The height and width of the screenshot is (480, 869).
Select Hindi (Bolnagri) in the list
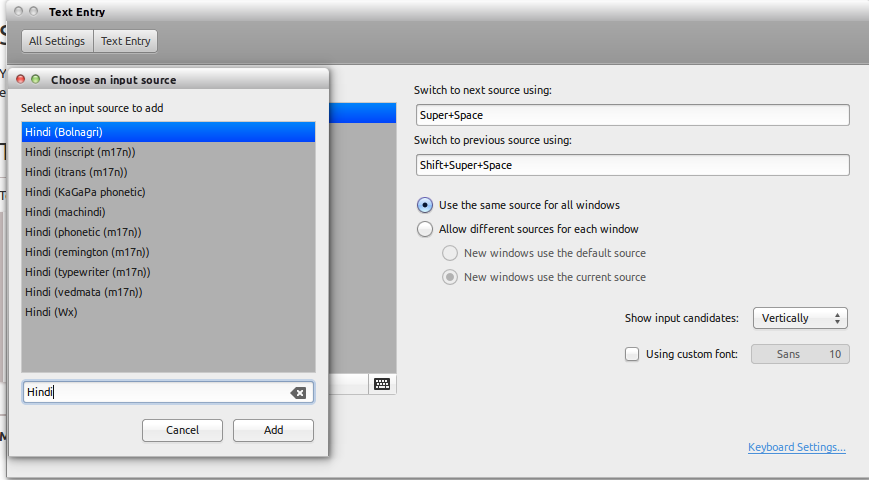click(x=168, y=132)
